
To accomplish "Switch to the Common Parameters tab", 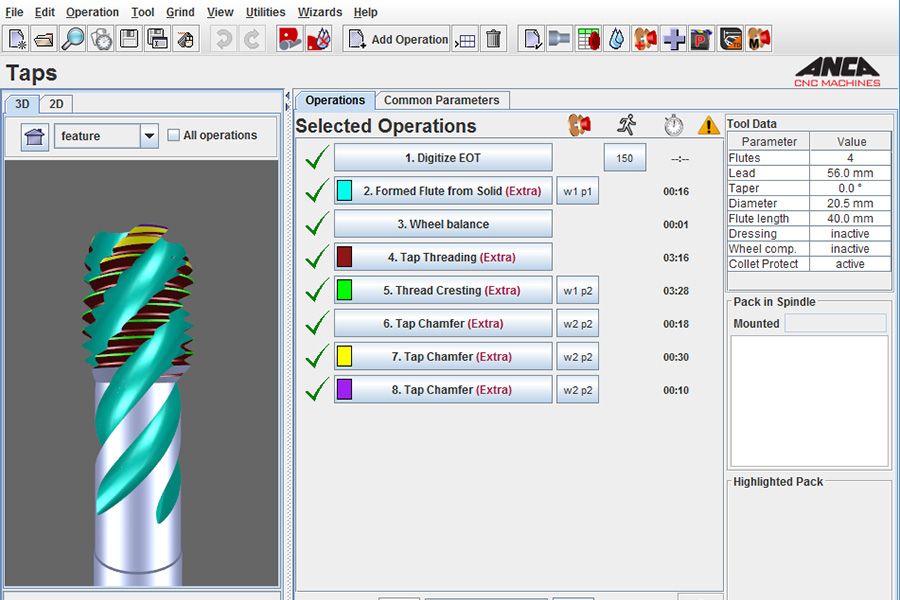I will coord(441,100).
